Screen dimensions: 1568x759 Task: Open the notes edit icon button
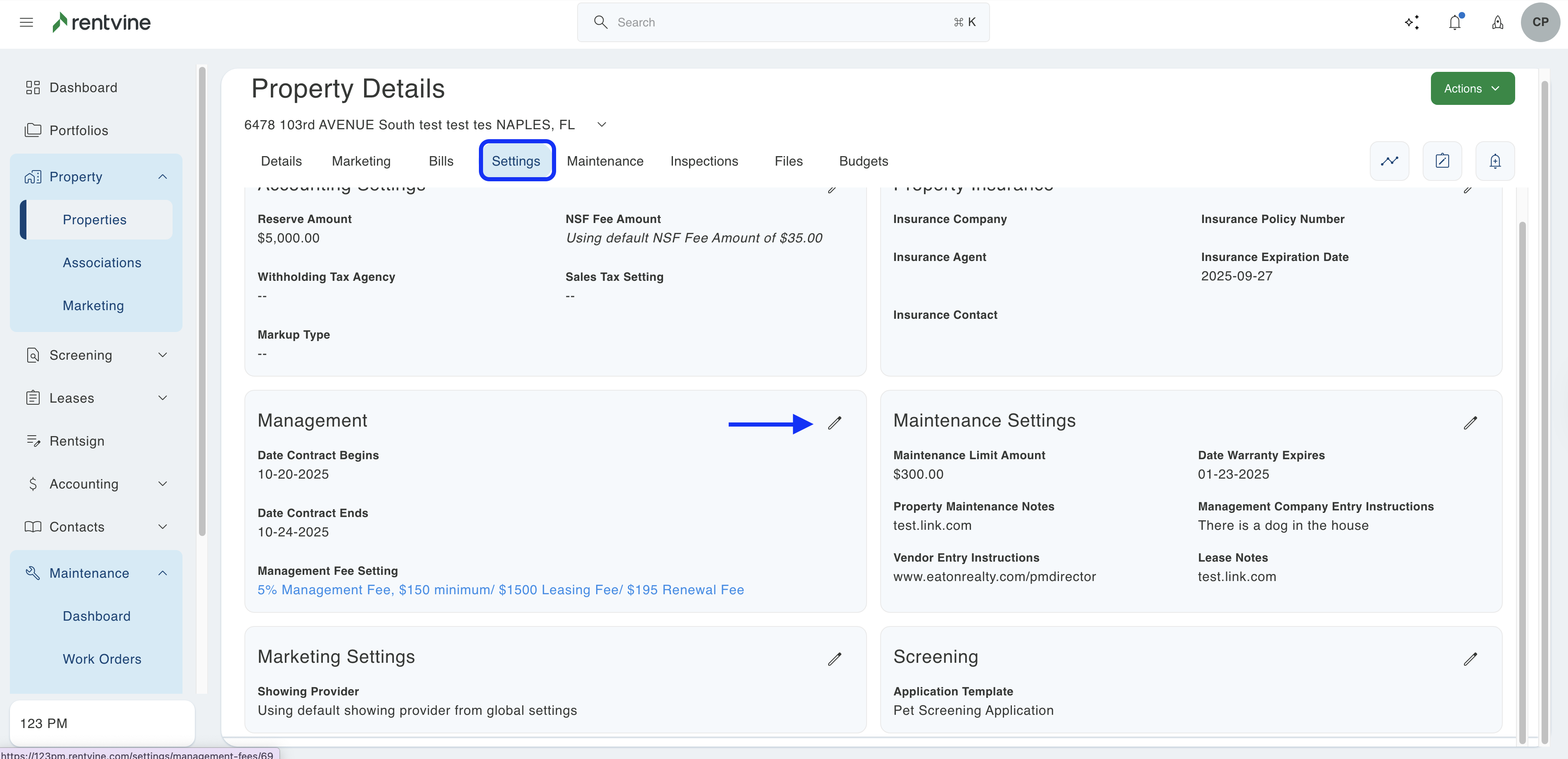(1442, 161)
